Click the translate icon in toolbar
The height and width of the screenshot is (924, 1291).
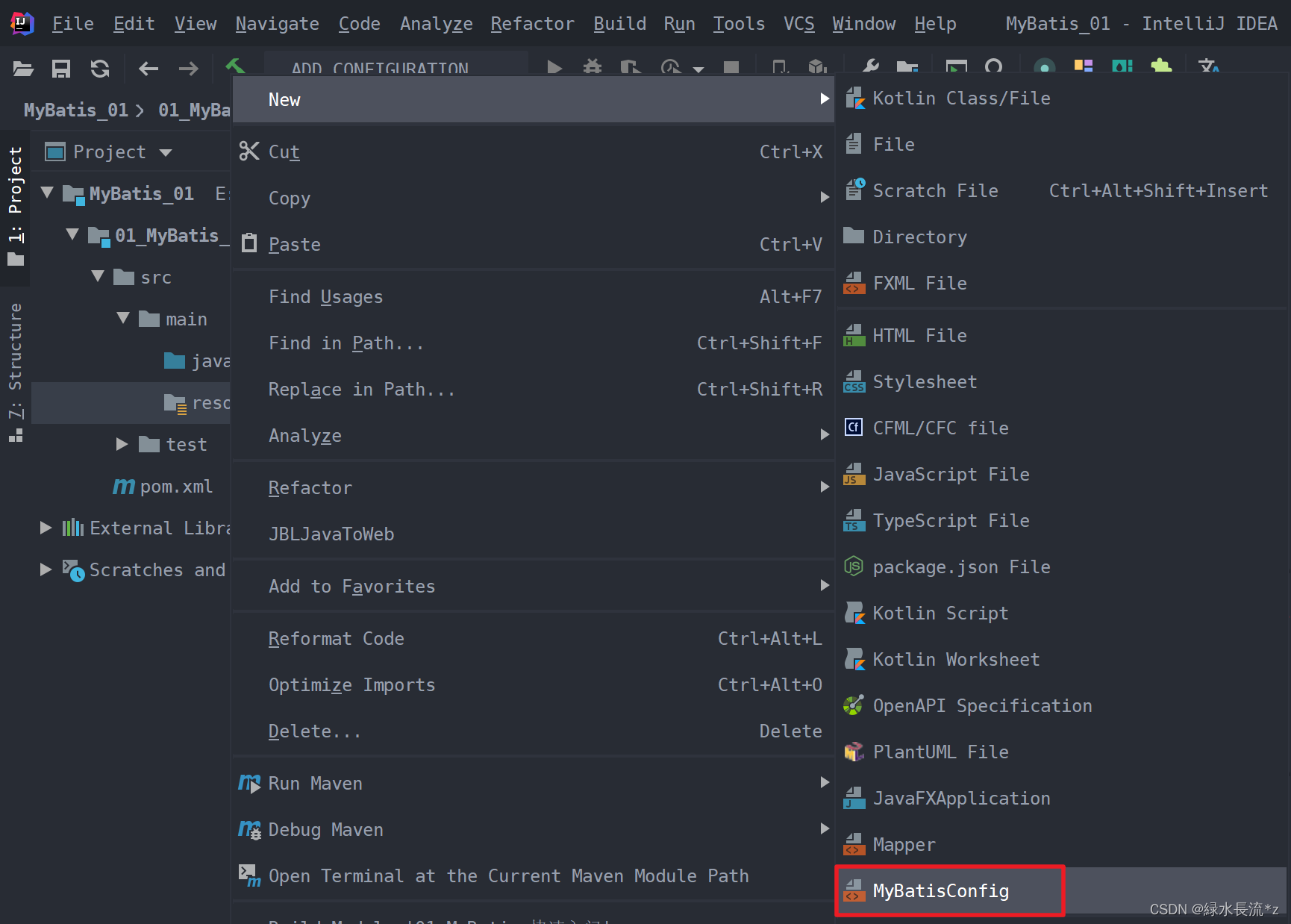(1209, 67)
